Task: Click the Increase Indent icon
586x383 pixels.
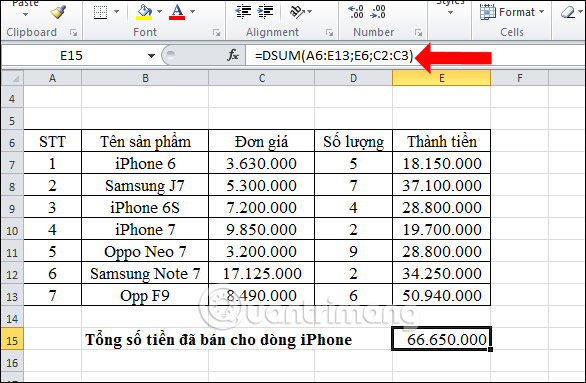Action: pos(266,12)
